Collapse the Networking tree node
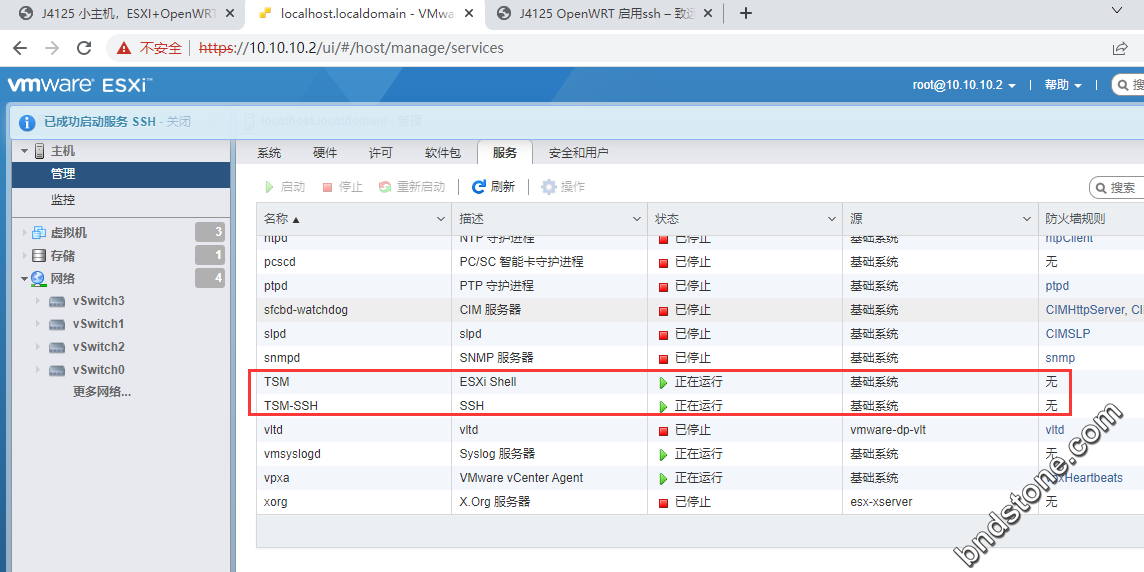 (x=25, y=279)
